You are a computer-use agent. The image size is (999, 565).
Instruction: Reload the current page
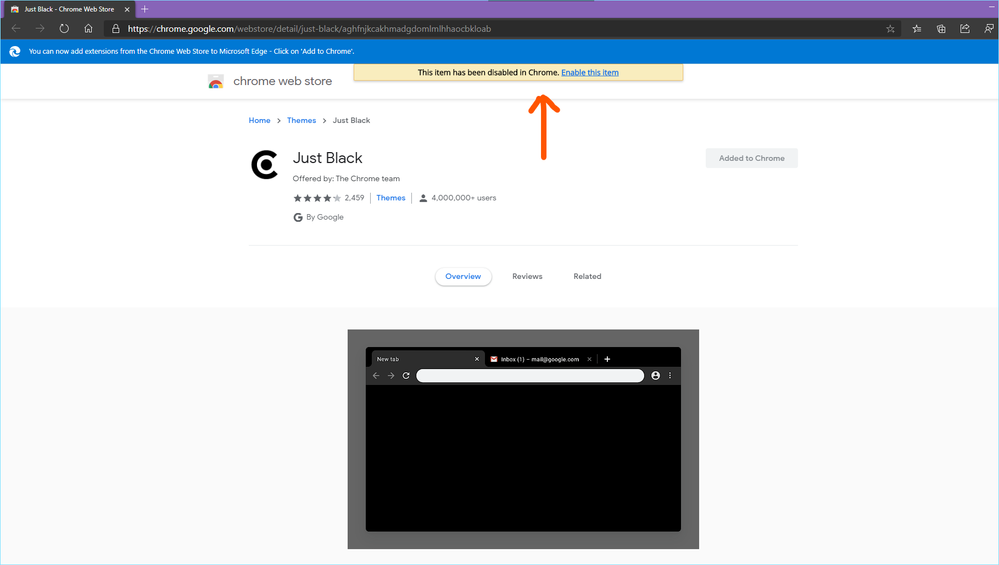(64, 29)
